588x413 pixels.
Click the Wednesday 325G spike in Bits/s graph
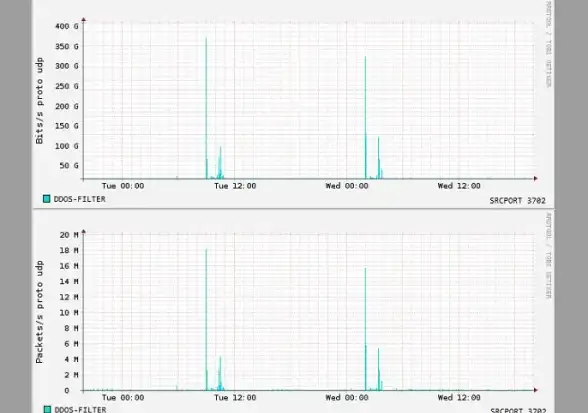pos(366,117)
